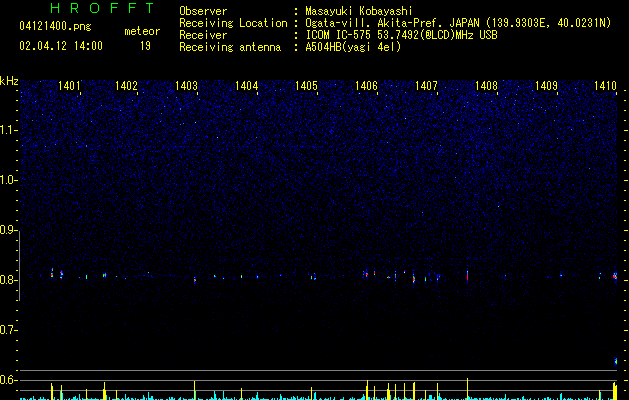The width and height of the screenshot is (629, 400).
Task: Click the Ogata-vill. Akita-Pref. JAPAN location text
Action: 458,23
